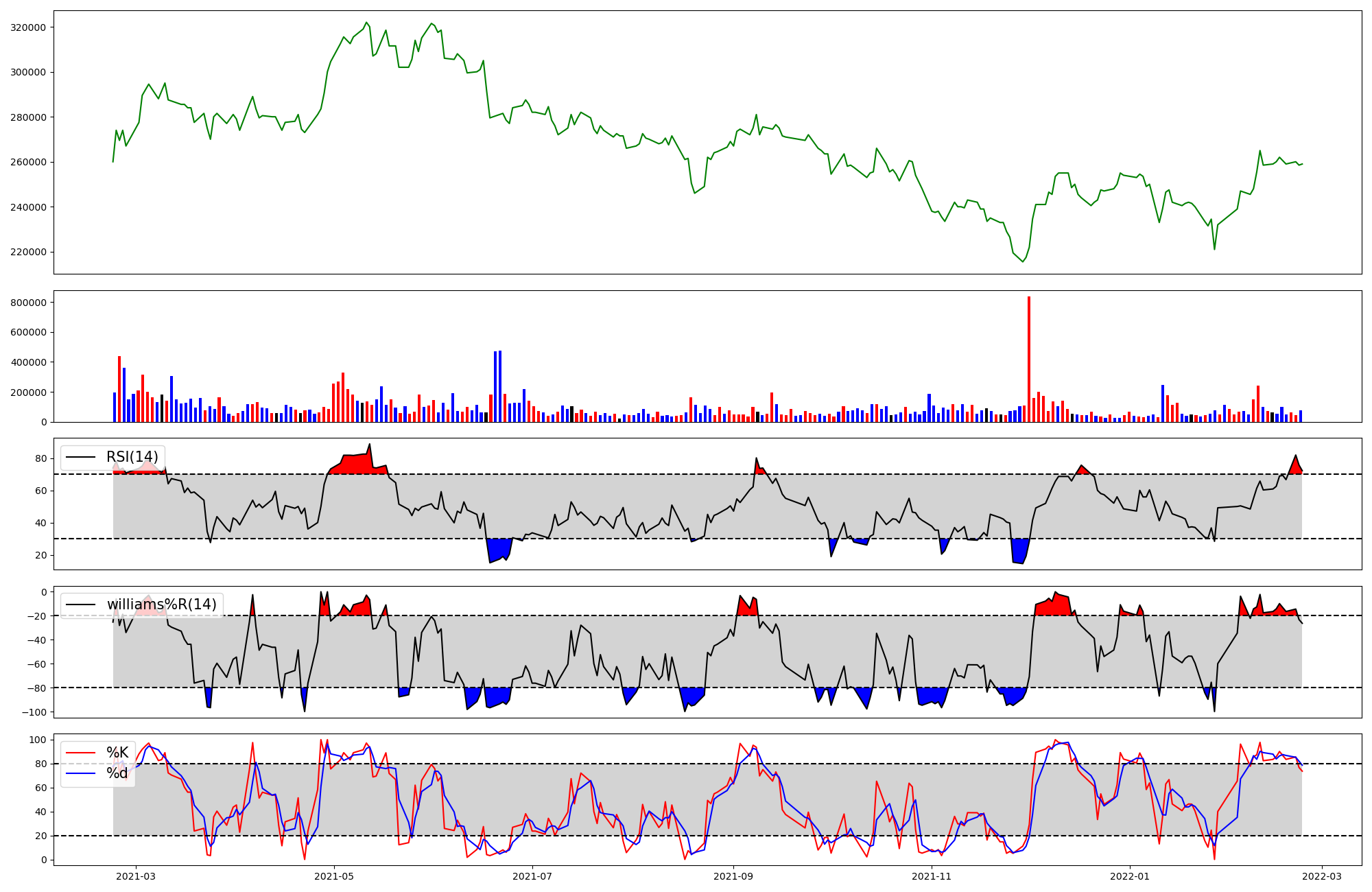This screenshot has width=1372, height=892.
Task: Click the 2022-03 x-axis date label
Action: [1322, 876]
